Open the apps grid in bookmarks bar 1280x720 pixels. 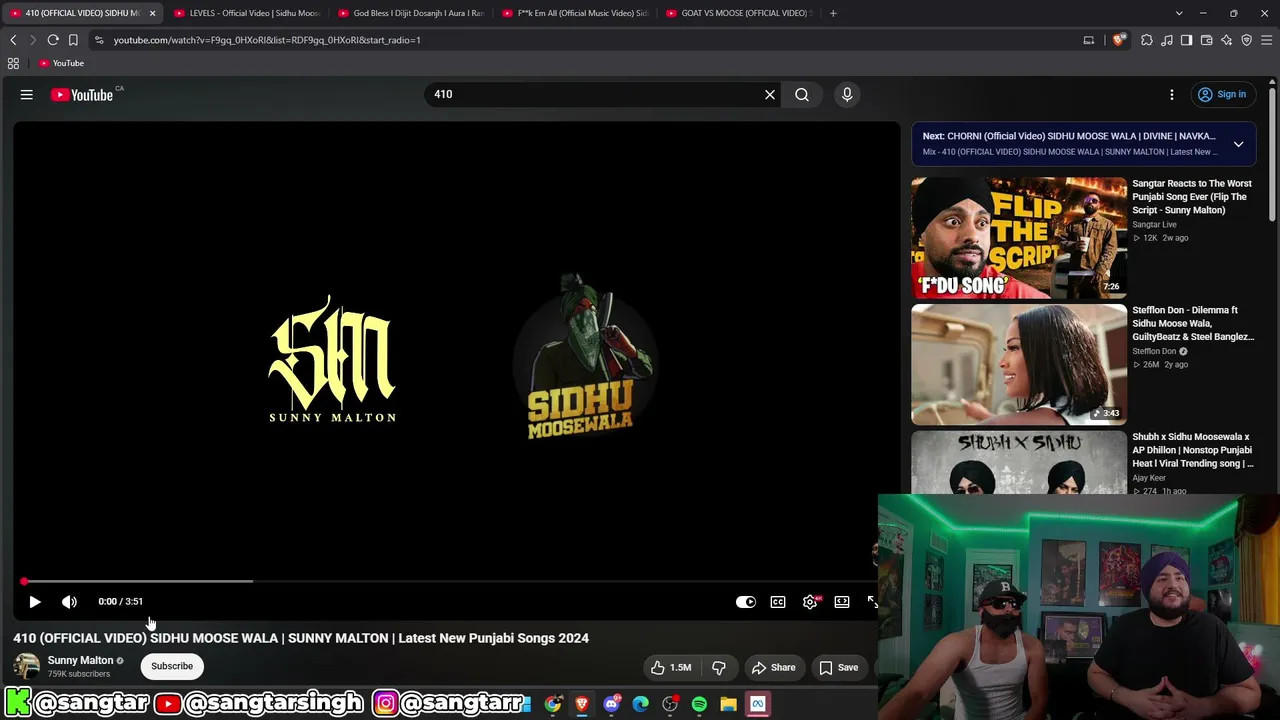point(13,63)
